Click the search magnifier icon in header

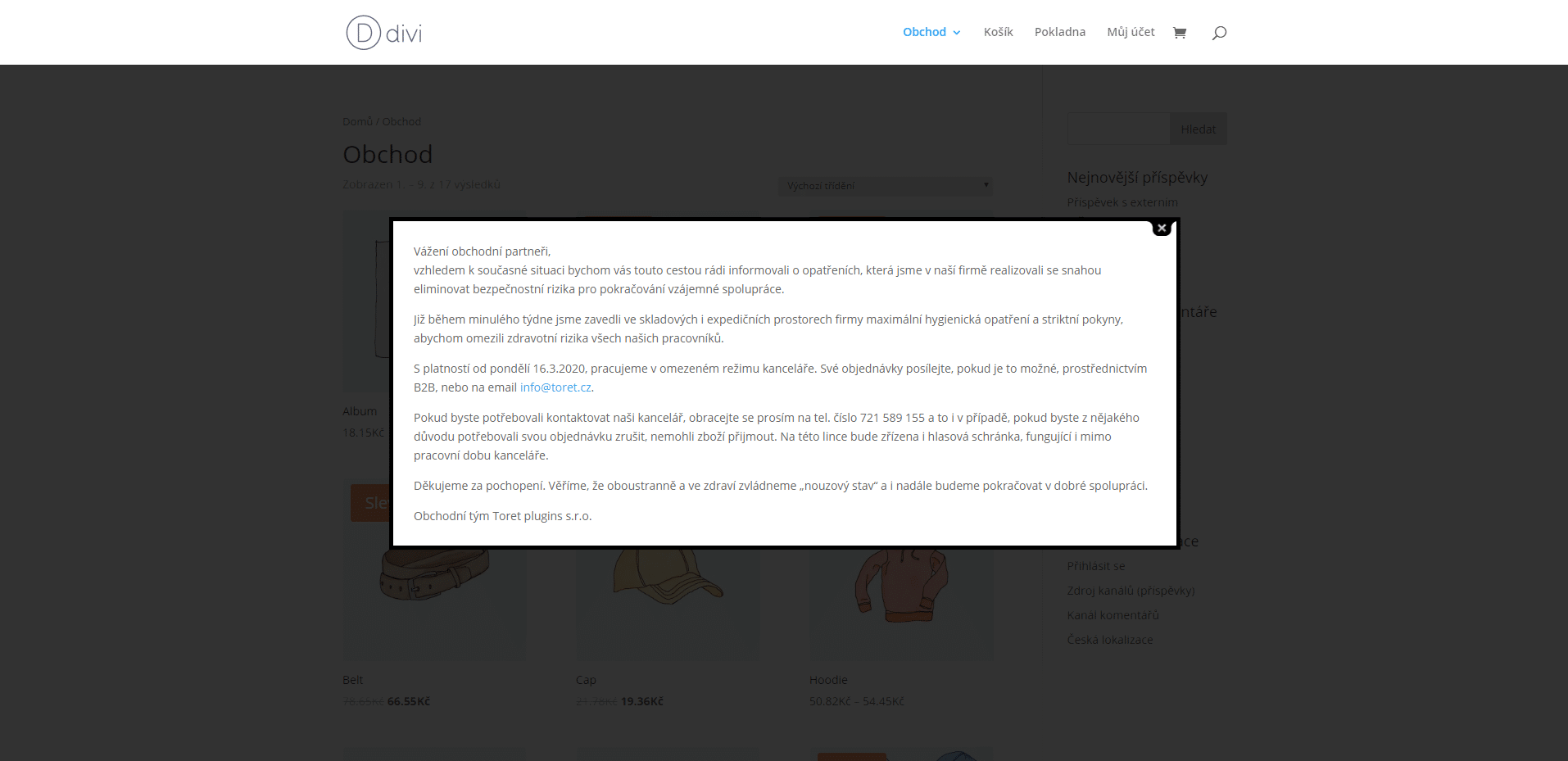click(x=1219, y=33)
